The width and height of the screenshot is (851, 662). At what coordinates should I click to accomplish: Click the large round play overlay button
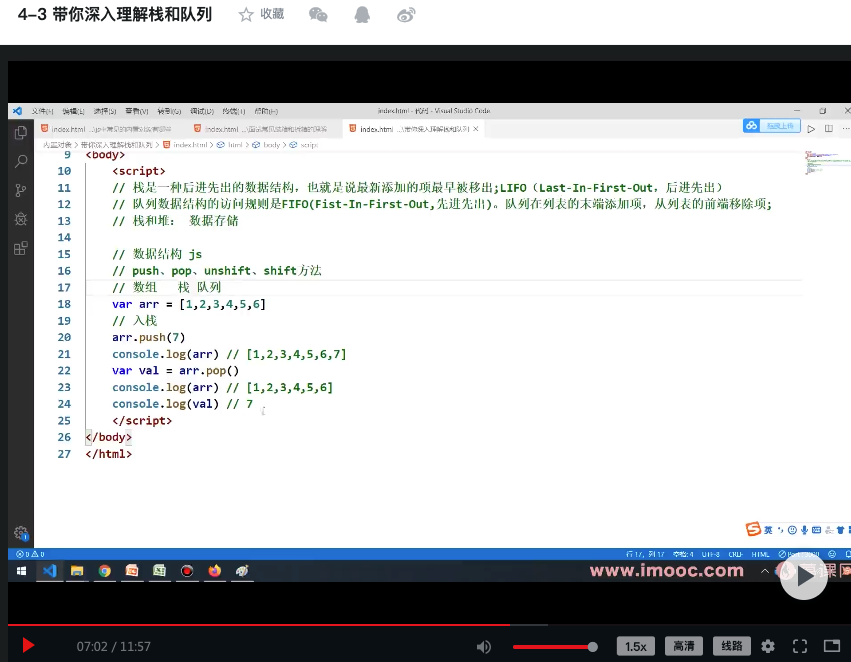pos(804,576)
